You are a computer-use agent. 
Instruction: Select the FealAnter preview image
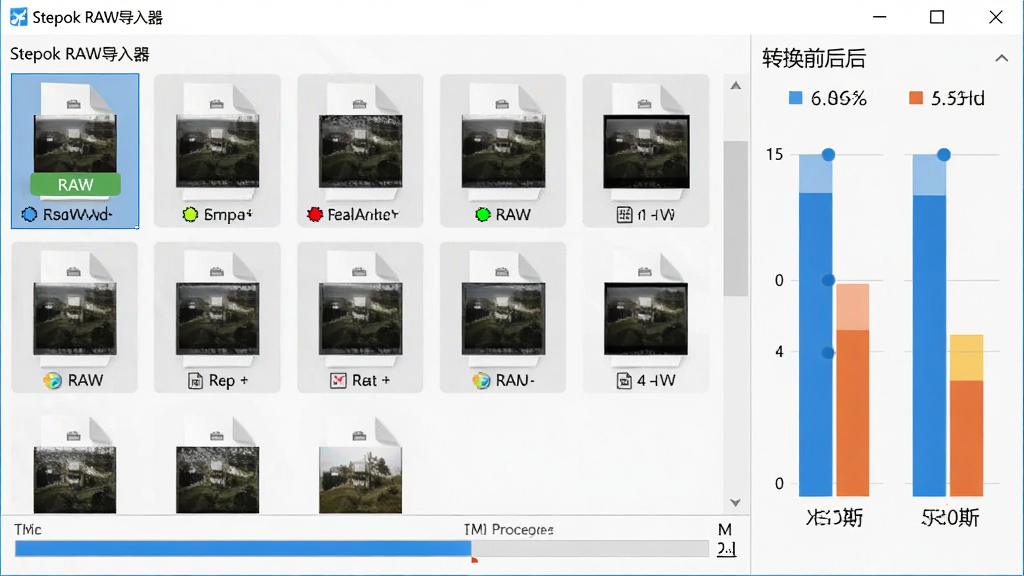360,151
